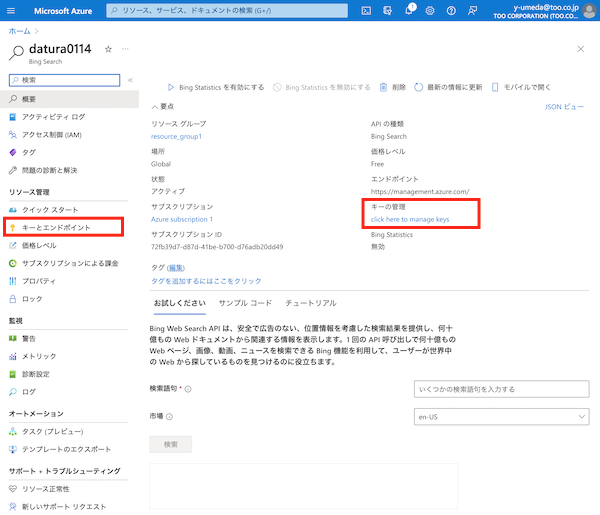Select テンプレートのエクスポート icon

point(13,449)
